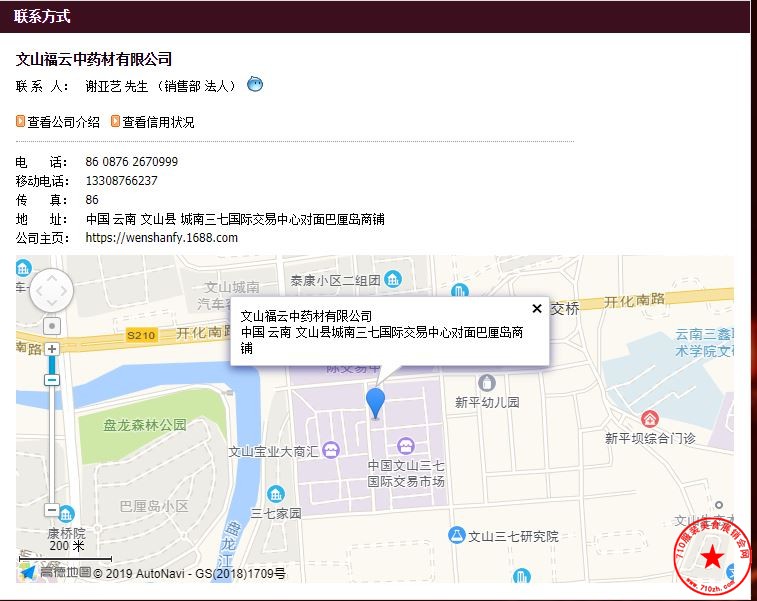Click address text 中国 云南 文山县
This screenshot has width=757, height=601.
coord(131,219)
